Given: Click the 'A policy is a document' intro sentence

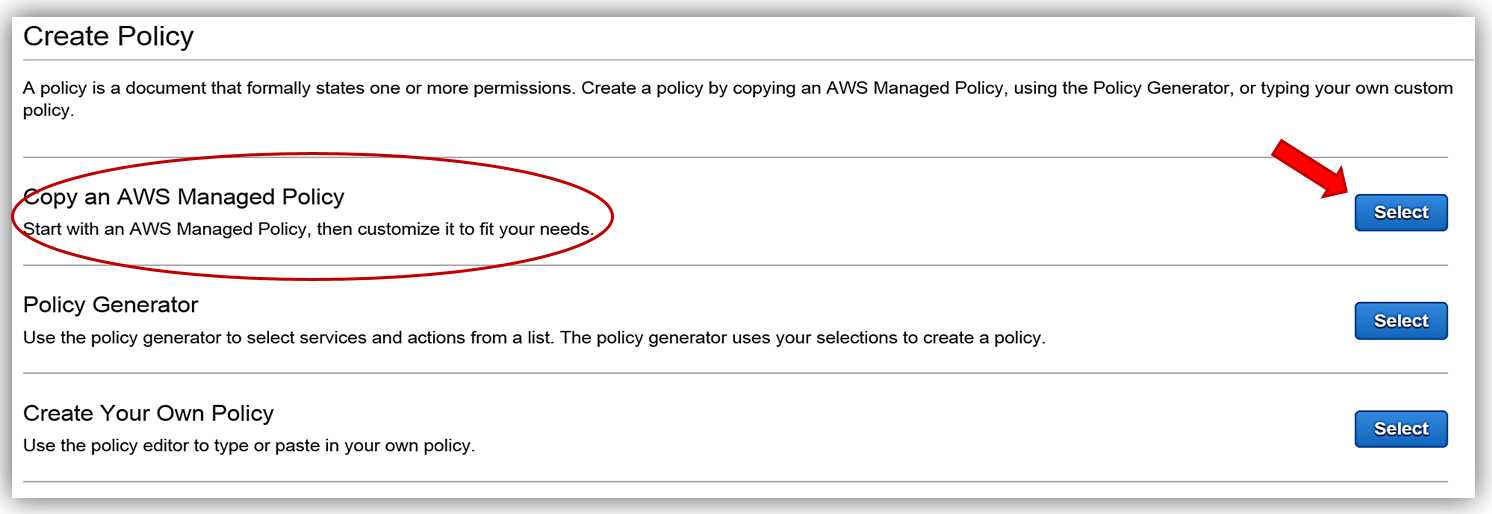Looking at the screenshot, I should pos(298,88).
